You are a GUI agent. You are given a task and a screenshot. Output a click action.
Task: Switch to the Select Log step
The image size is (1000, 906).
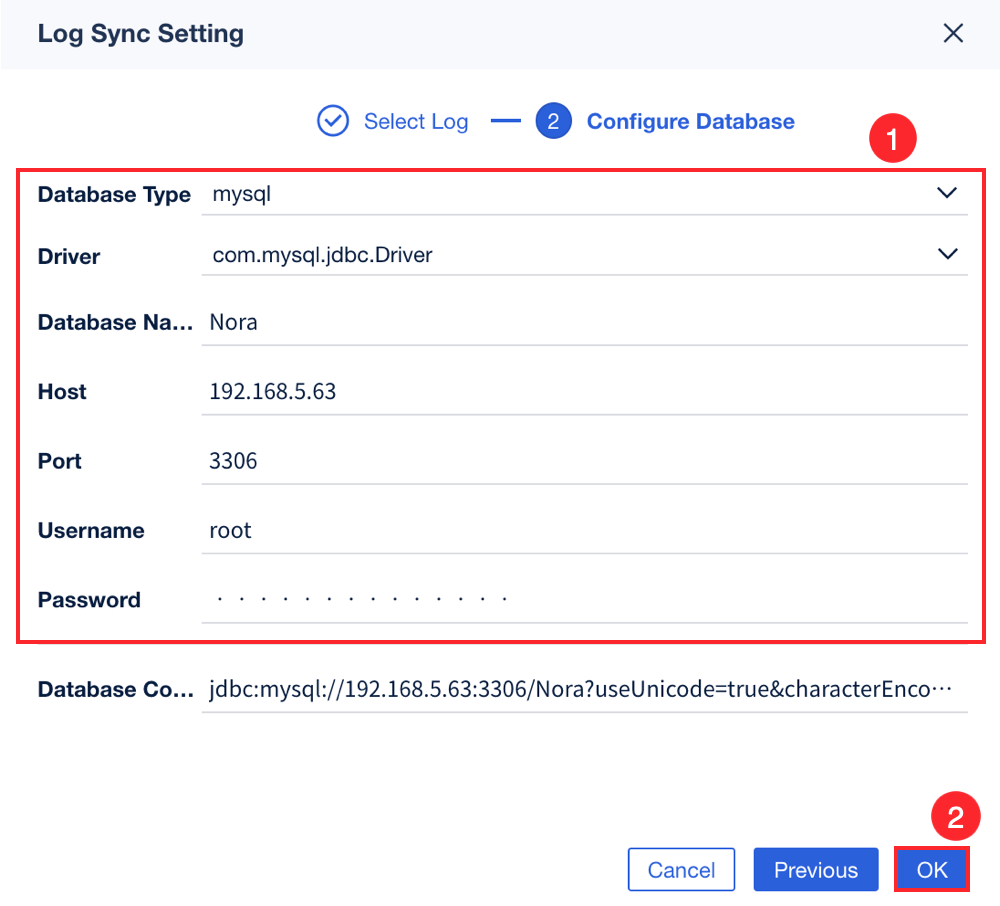click(x=416, y=120)
